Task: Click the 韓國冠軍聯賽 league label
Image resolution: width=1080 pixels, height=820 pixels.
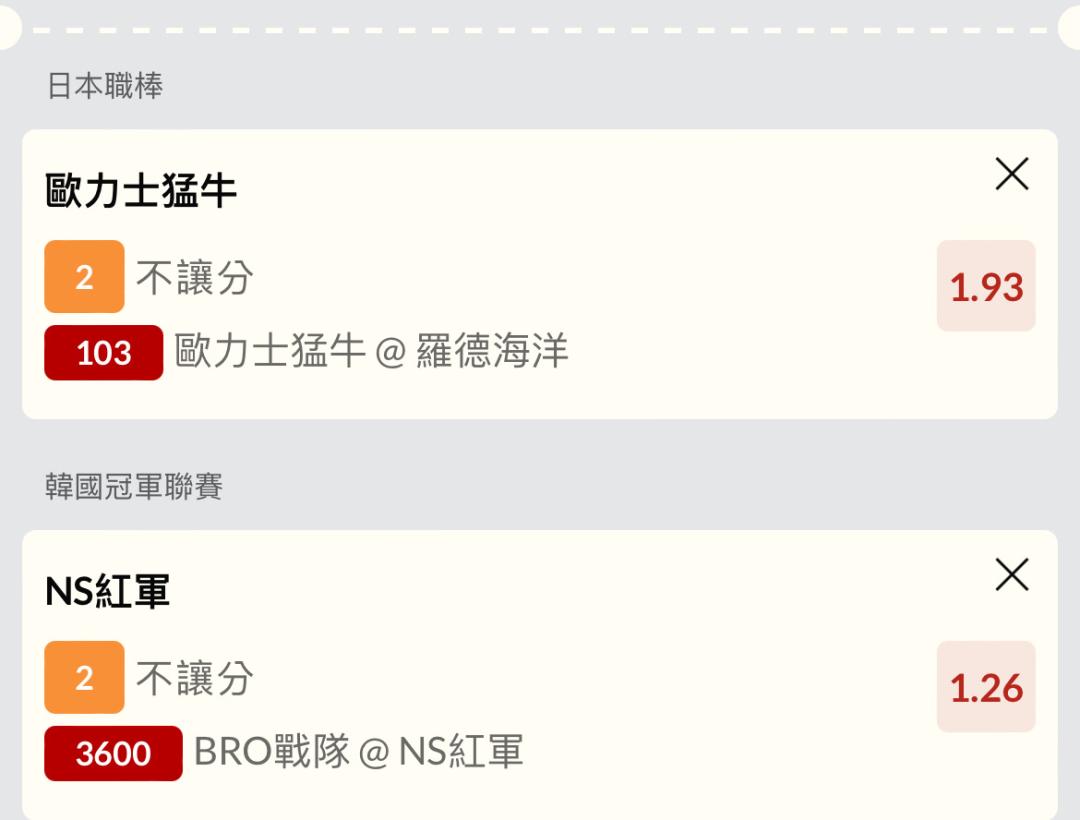Action: (x=134, y=487)
